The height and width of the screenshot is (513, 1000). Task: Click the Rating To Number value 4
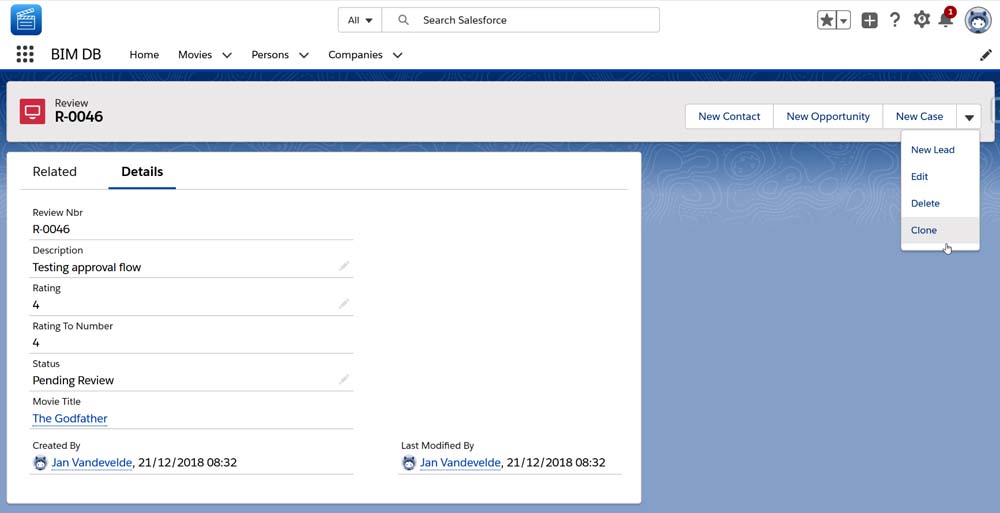coord(36,343)
